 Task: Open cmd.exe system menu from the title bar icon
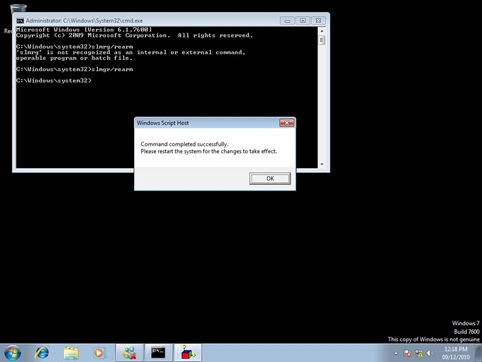tap(20, 21)
